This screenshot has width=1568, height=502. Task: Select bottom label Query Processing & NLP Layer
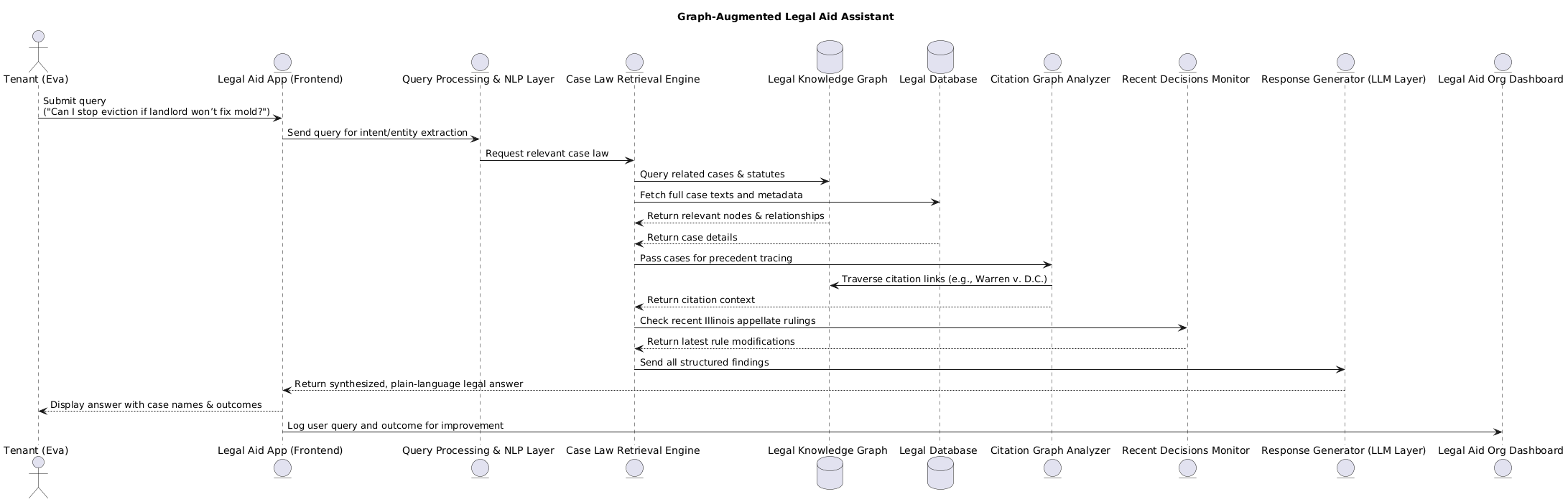[x=478, y=450]
